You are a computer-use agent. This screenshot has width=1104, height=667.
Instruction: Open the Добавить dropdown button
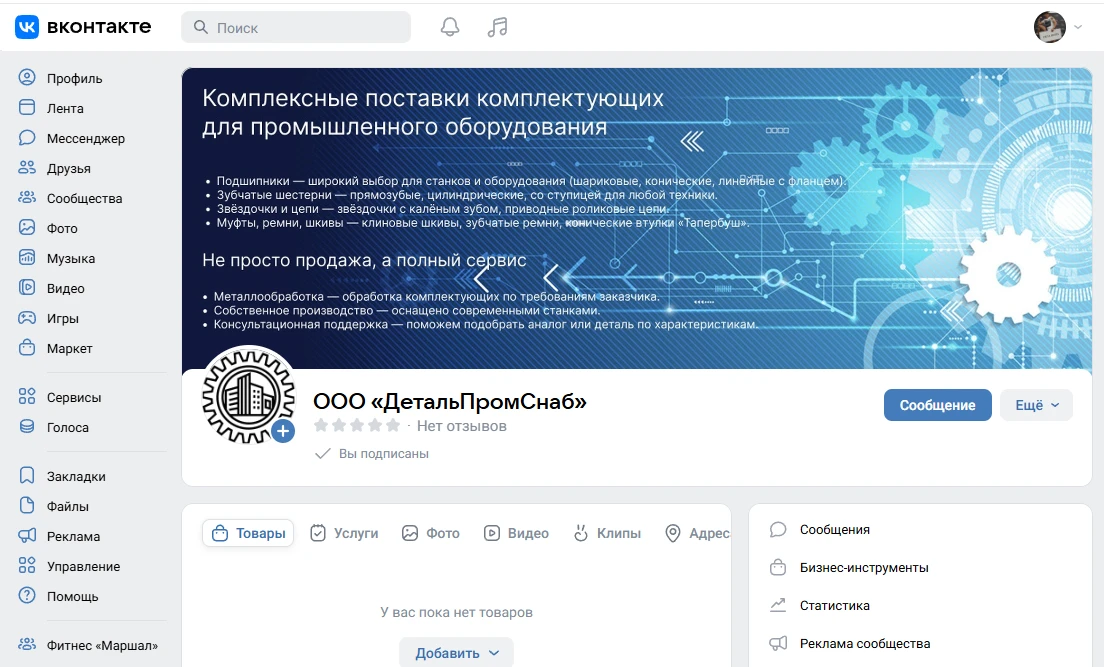pyautogui.click(x=456, y=652)
